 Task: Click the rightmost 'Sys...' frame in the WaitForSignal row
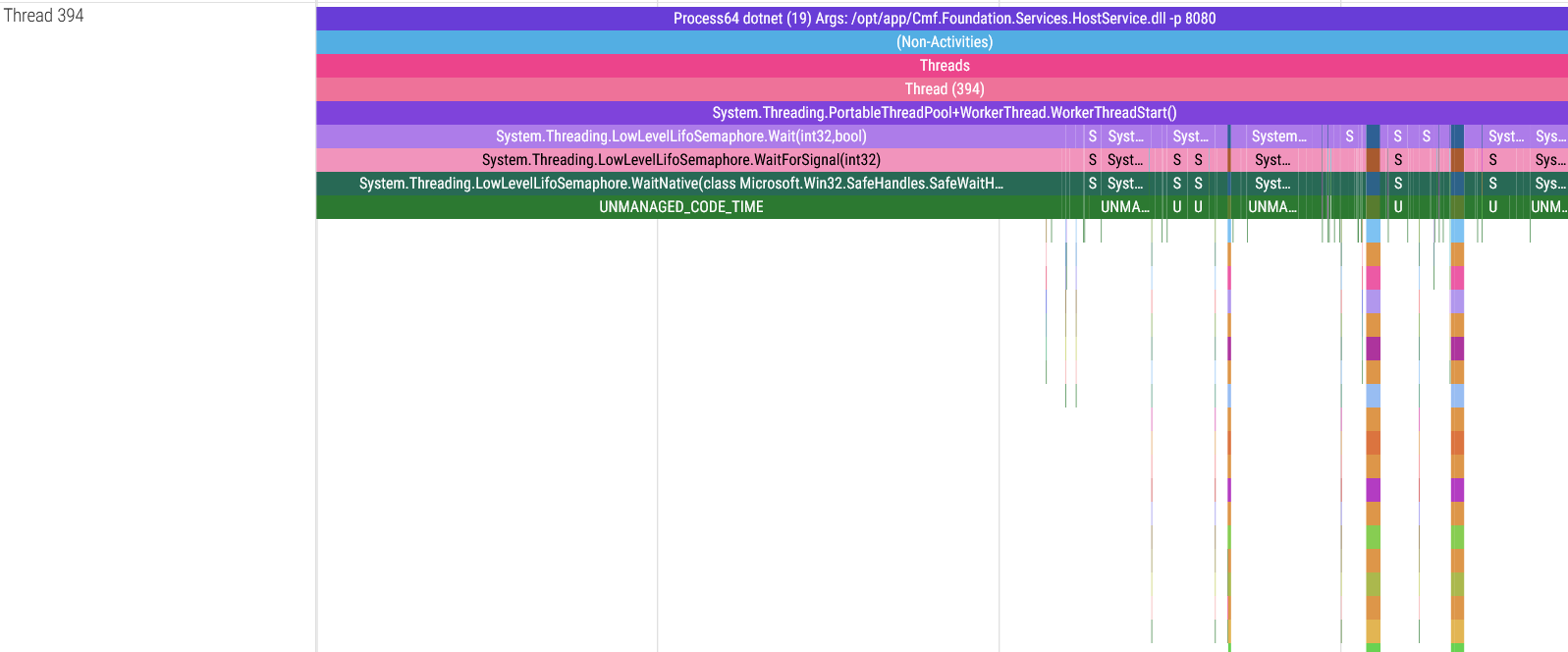coord(1549,160)
